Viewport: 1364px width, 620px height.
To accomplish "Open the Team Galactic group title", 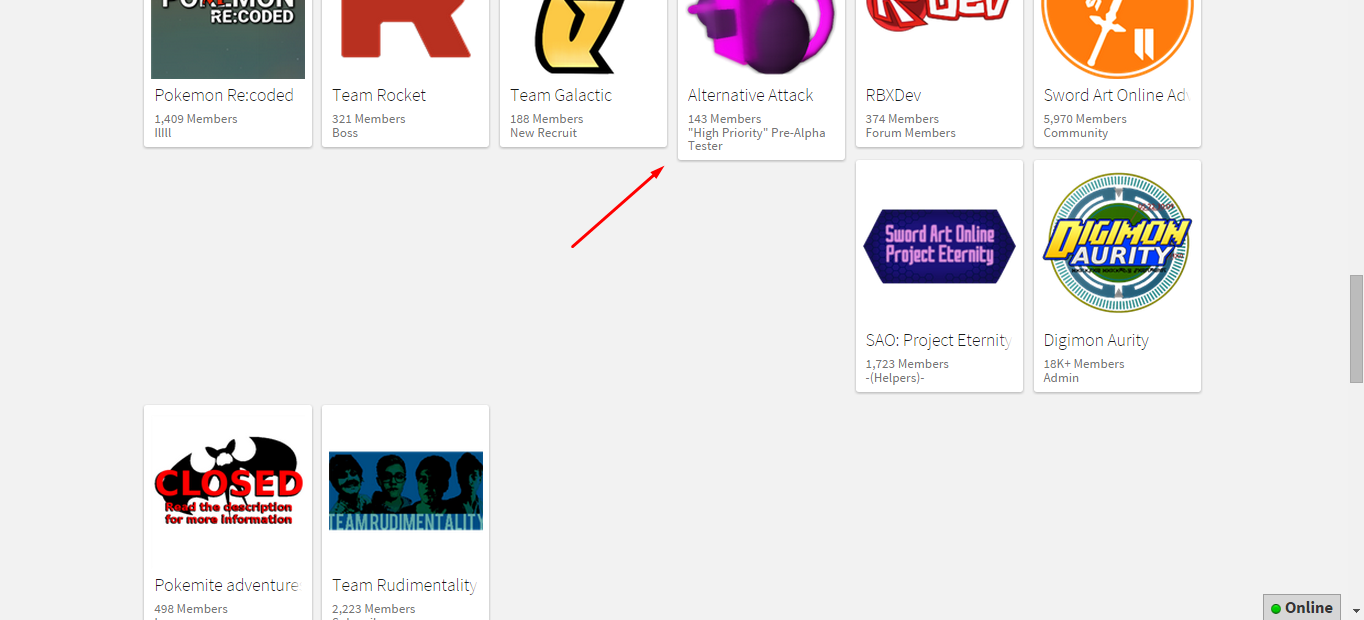I will [x=561, y=95].
